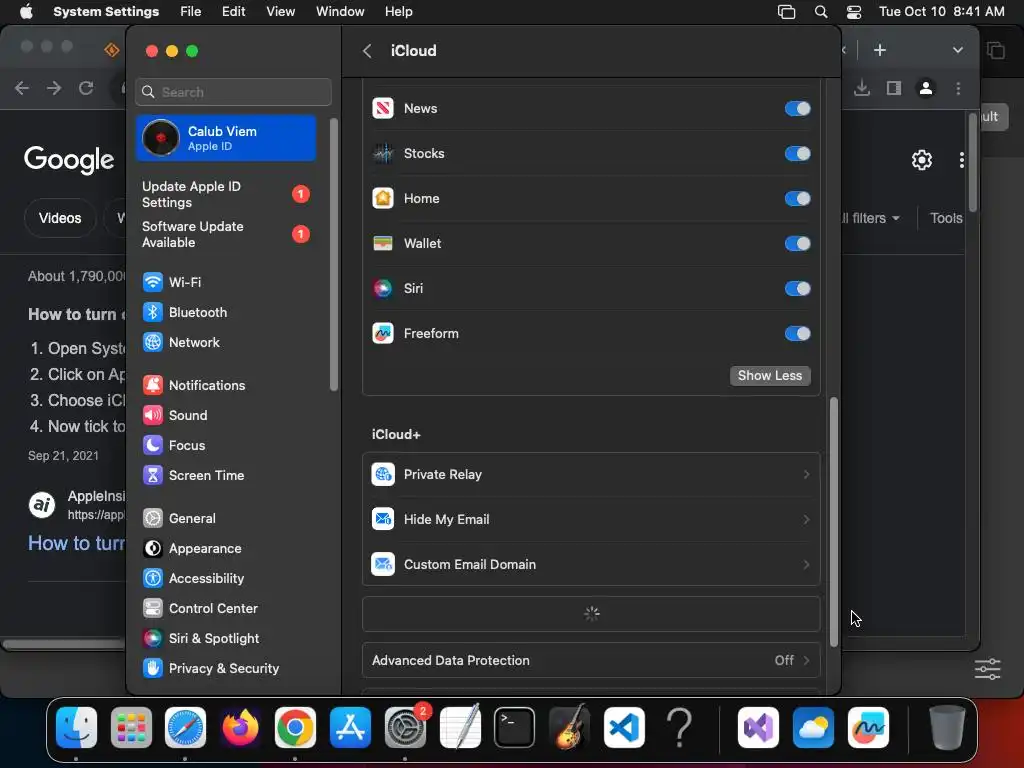Open the Edit menu
The width and height of the screenshot is (1024, 768).
pyautogui.click(x=233, y=12)
